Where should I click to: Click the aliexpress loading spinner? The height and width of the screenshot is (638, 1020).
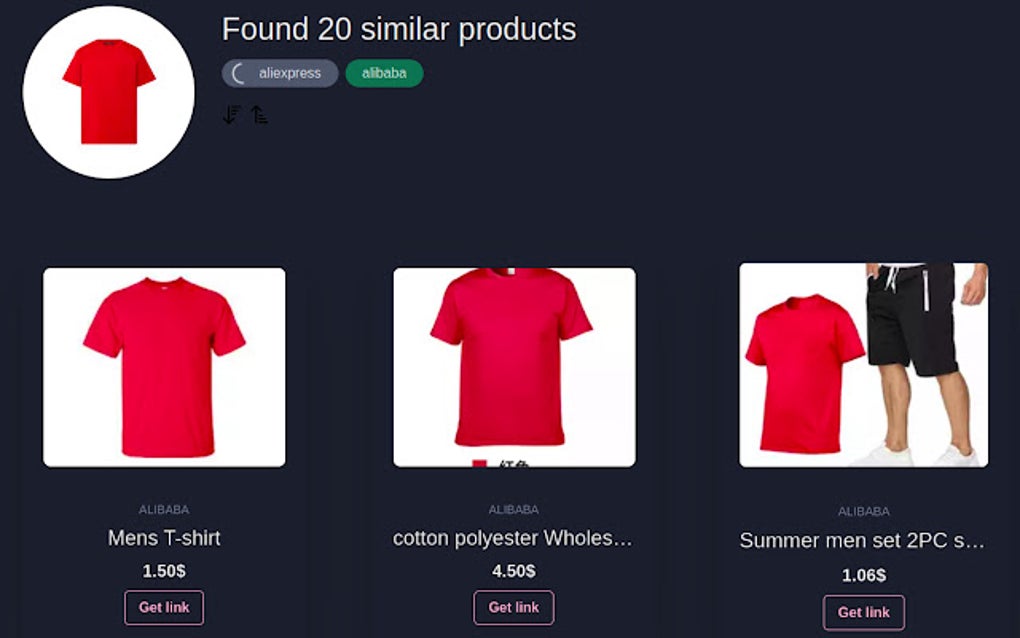[x=240, y=73]
